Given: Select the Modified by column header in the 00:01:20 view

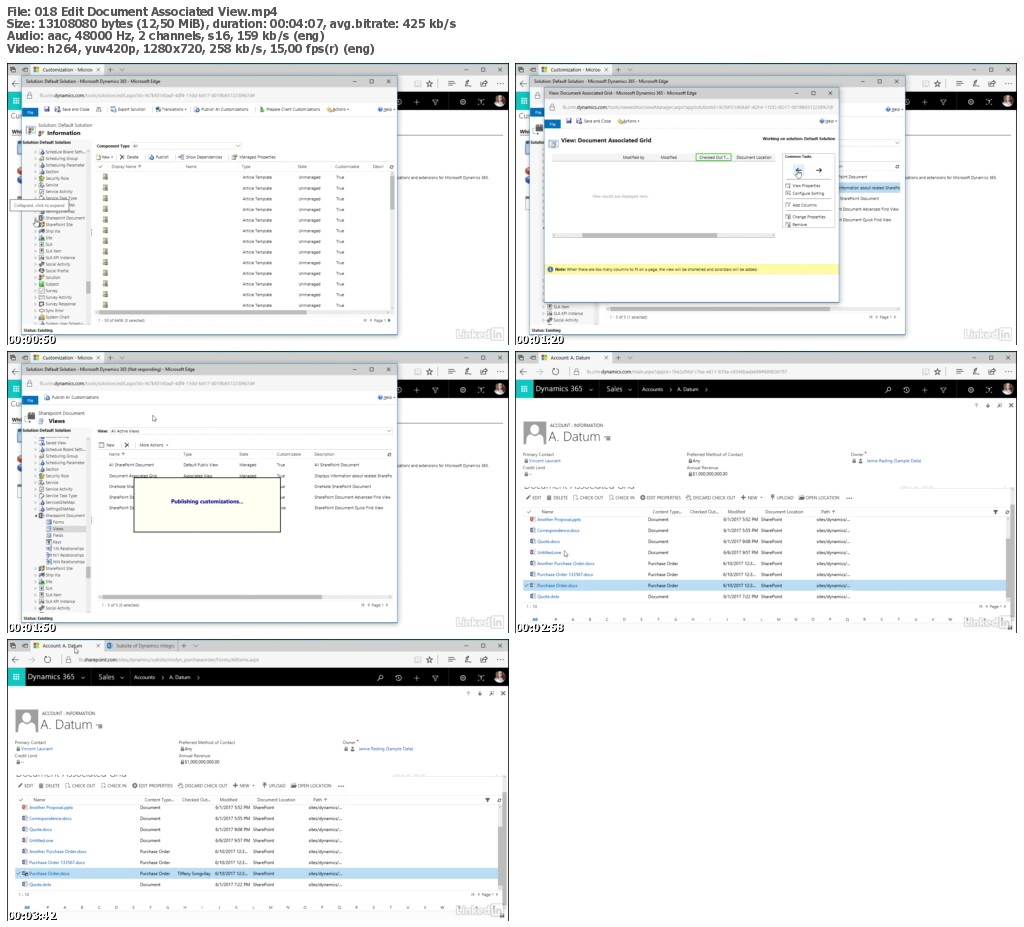Looking at the screenshot, I should tap(633, 157).
